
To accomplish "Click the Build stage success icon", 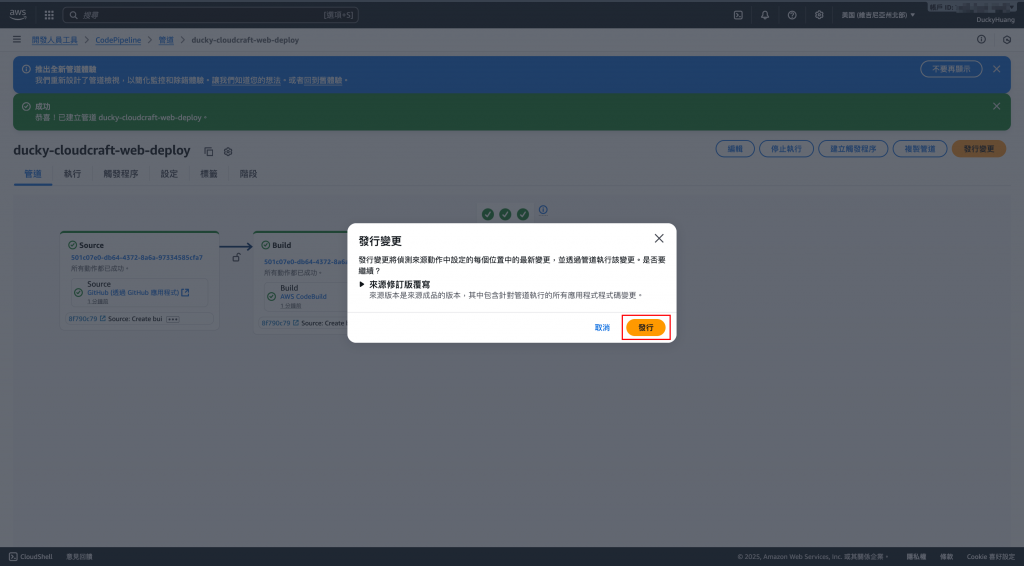I will pos(266,245).
